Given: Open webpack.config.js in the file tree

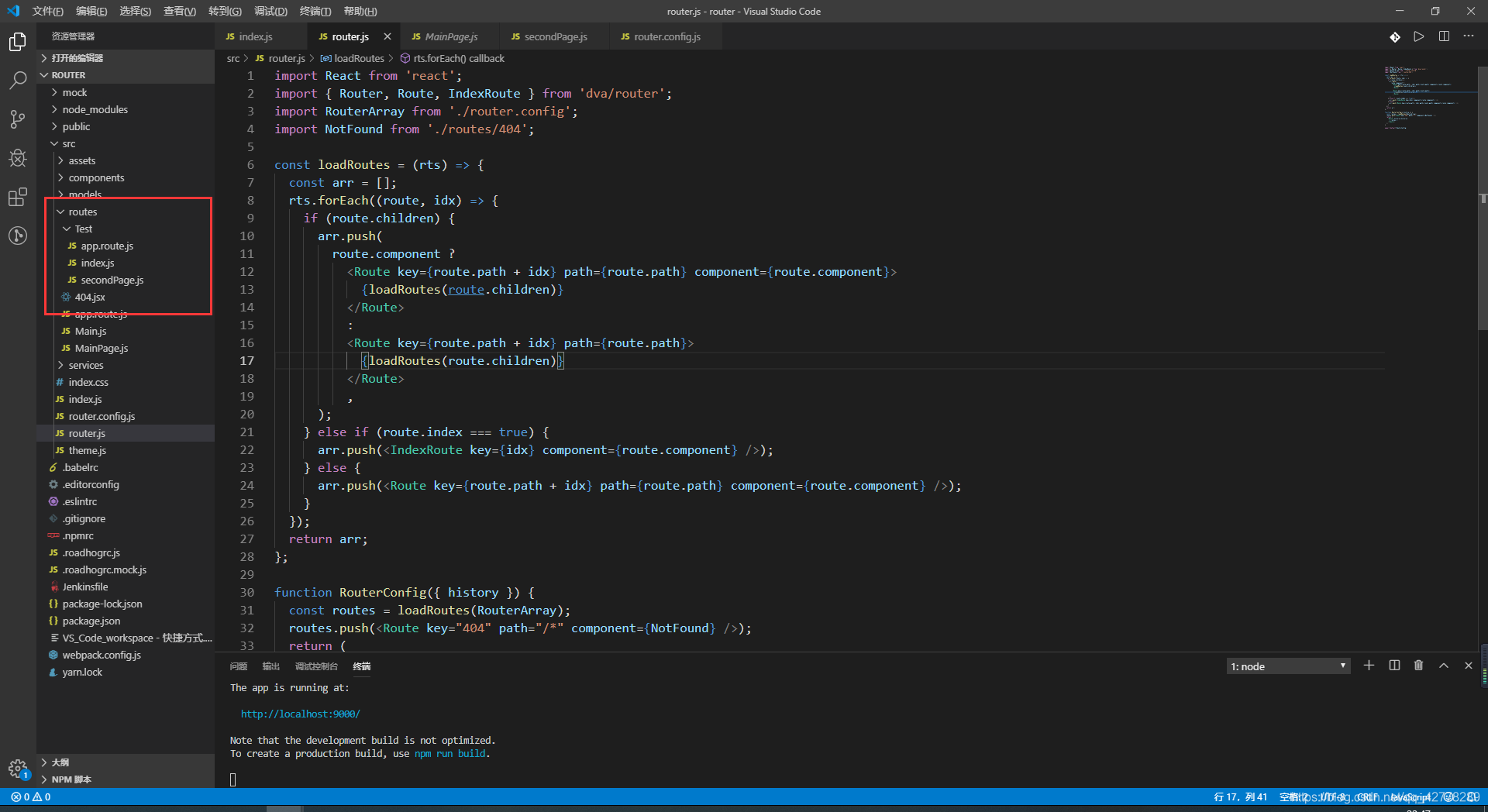Looking at the screenshot, I should (x=127, y=655).
